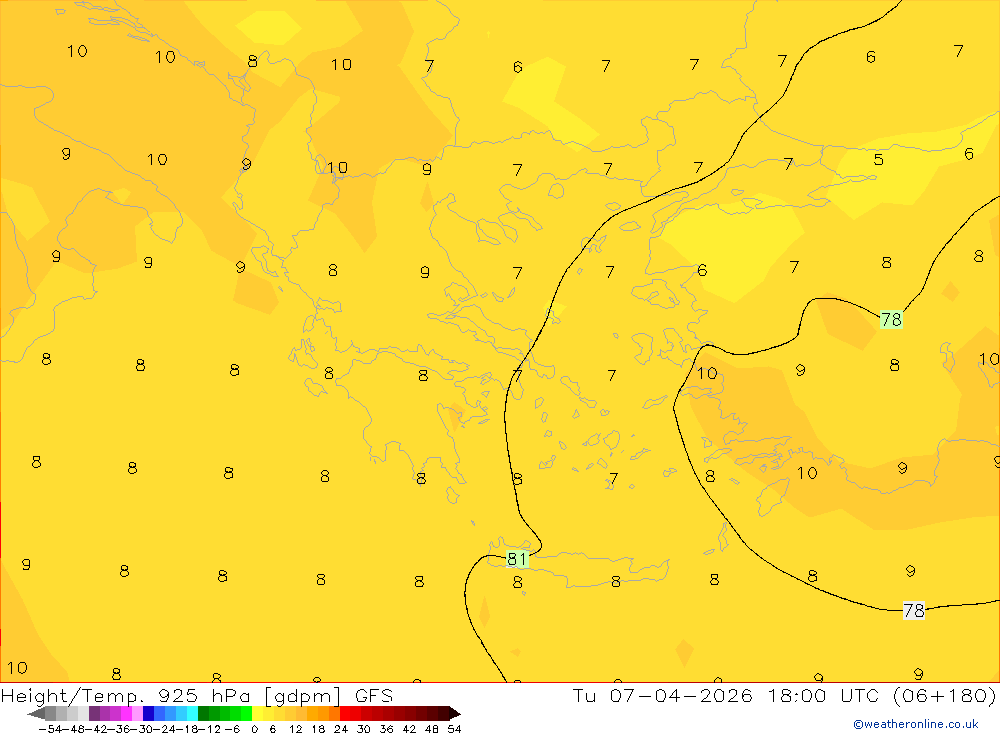Click the forecast date Tu 07-04-2026
Screen dimensions: 1000x733
[x=662, y=696]
